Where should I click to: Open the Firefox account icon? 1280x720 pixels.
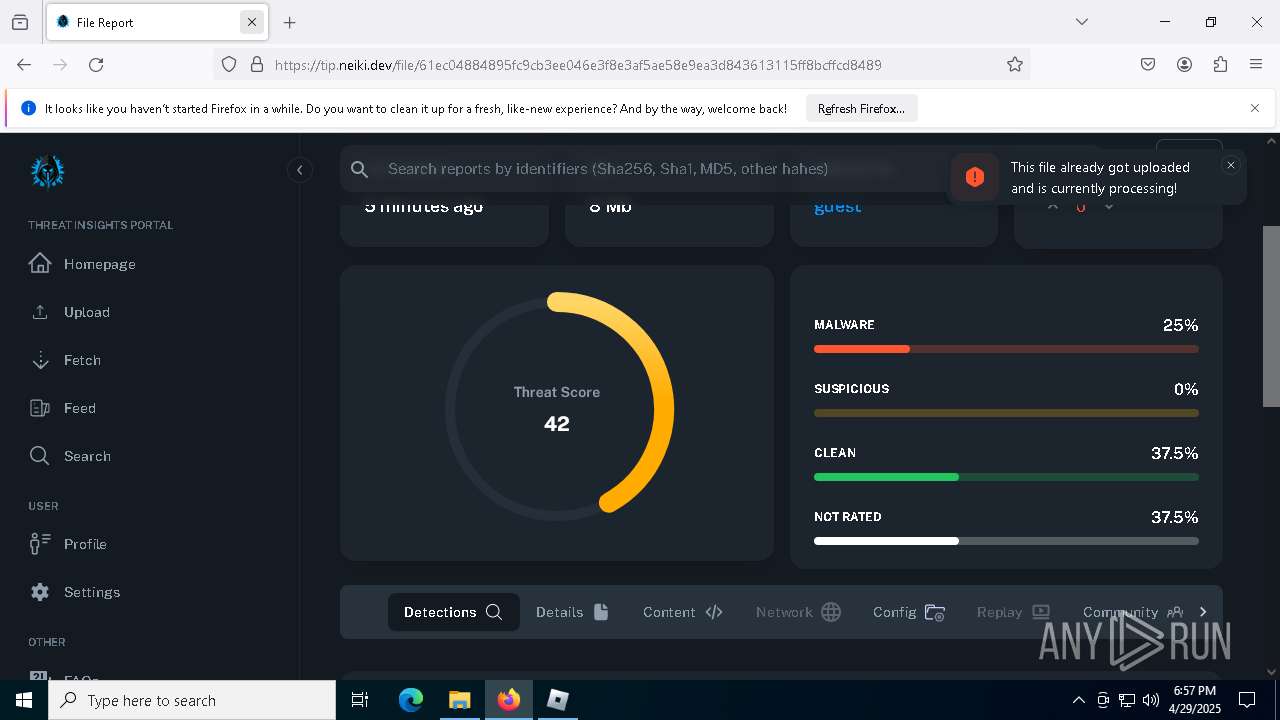[1184, 64]
